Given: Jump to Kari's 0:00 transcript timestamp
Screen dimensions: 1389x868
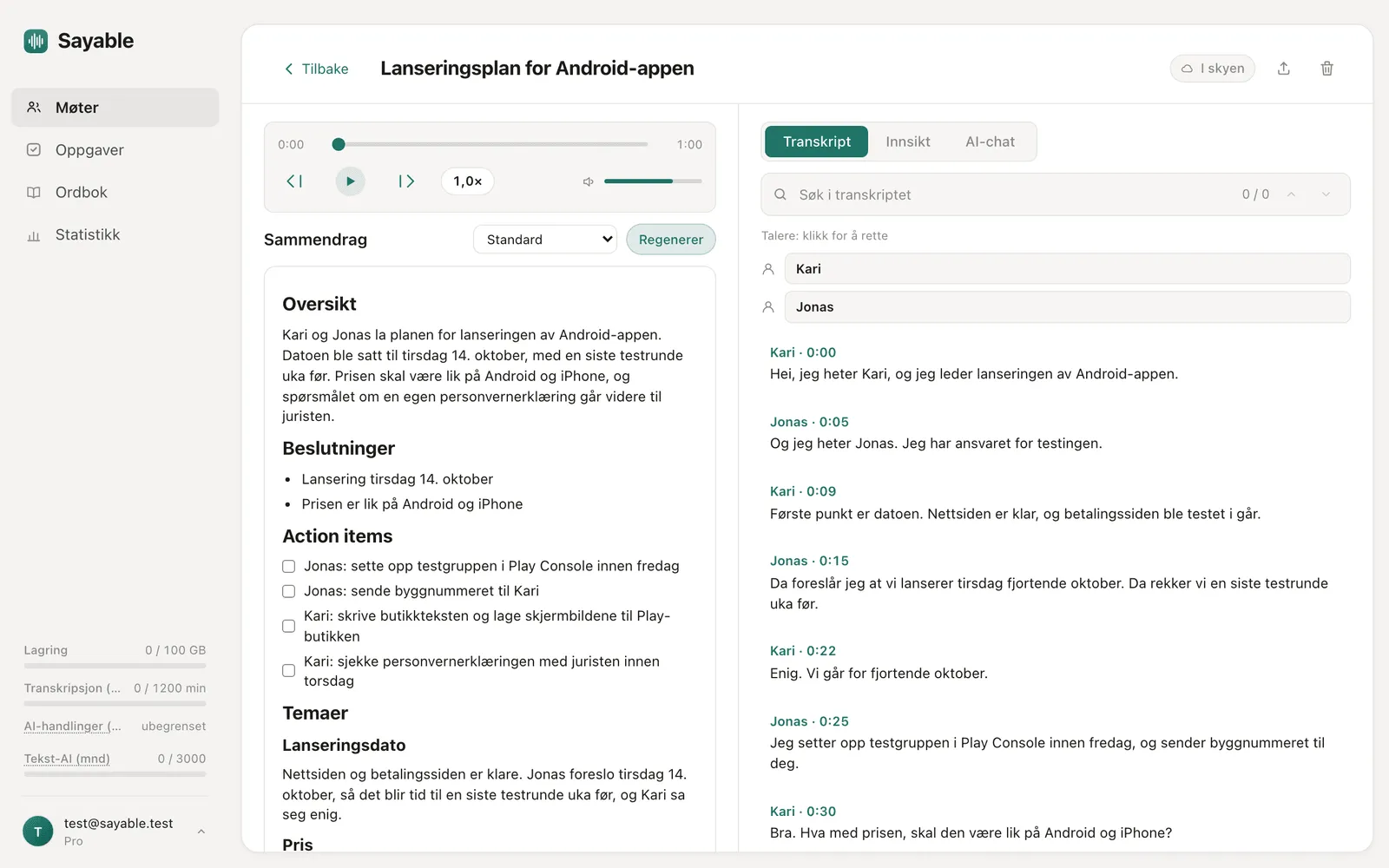Looking at the screenshot, I should click(x=803, y=352).
